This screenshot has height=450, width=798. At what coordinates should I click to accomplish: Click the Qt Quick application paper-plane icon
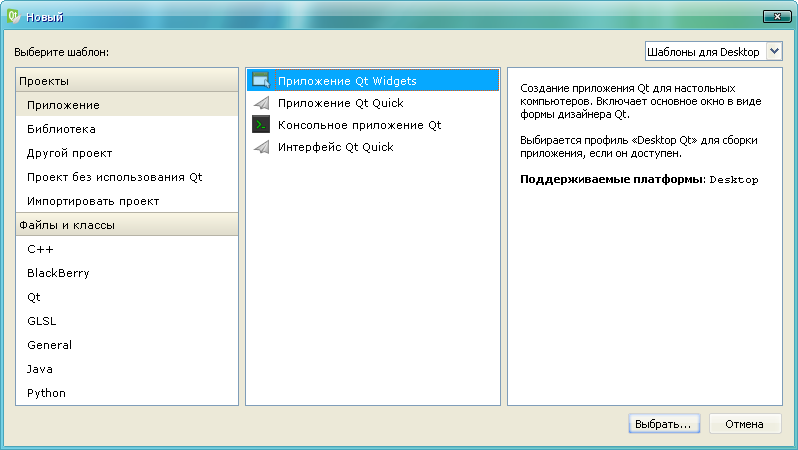tap(261, 103)
